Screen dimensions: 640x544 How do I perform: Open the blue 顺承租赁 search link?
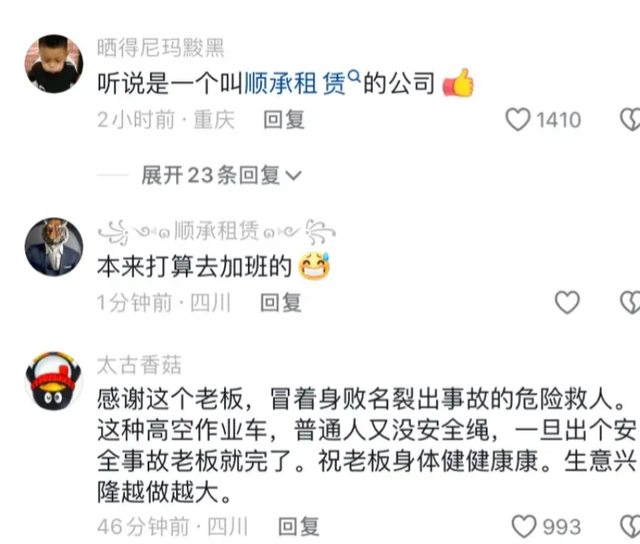[x=295, y=83]
